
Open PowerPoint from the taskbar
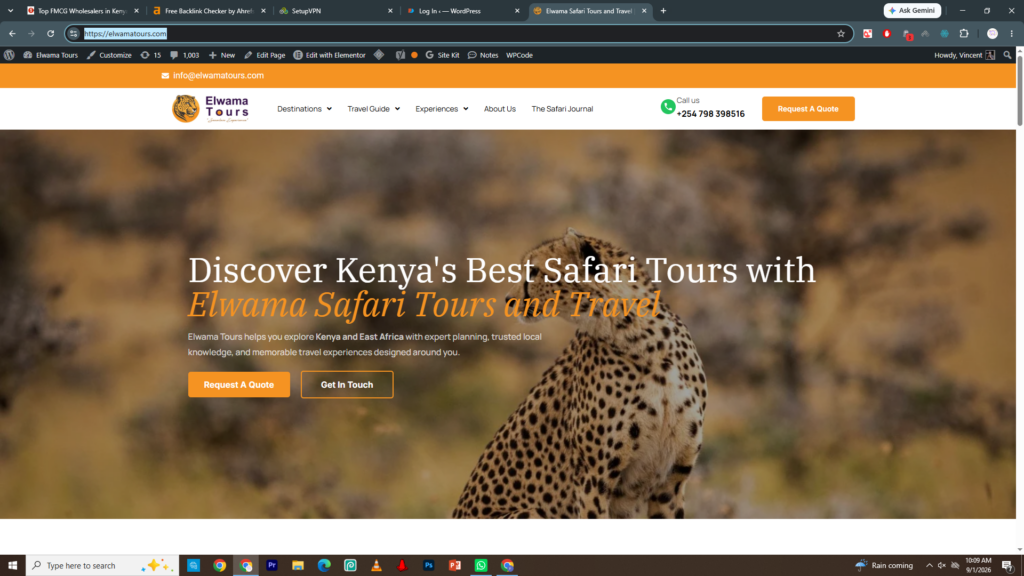click(x=455, y=566)
